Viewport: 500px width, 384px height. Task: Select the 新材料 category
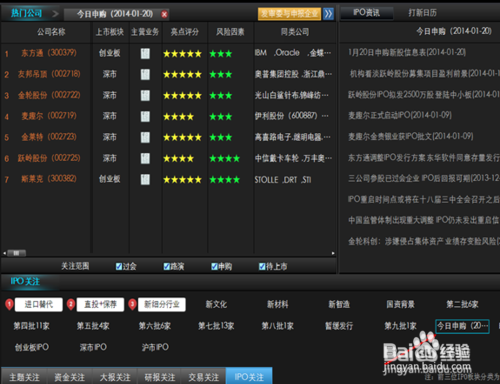coord(277,304)
